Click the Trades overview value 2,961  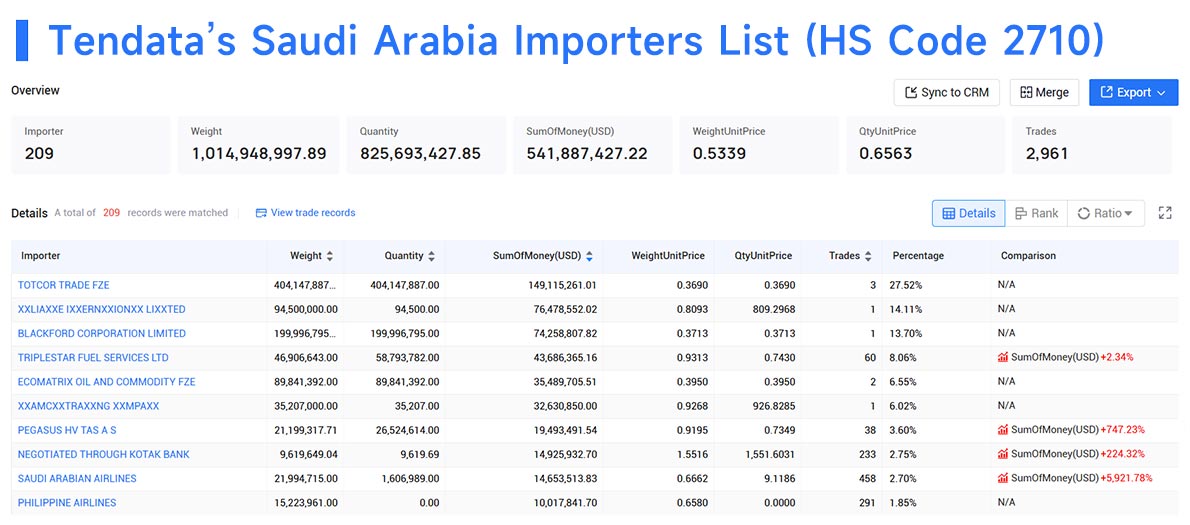(1047, 154)
